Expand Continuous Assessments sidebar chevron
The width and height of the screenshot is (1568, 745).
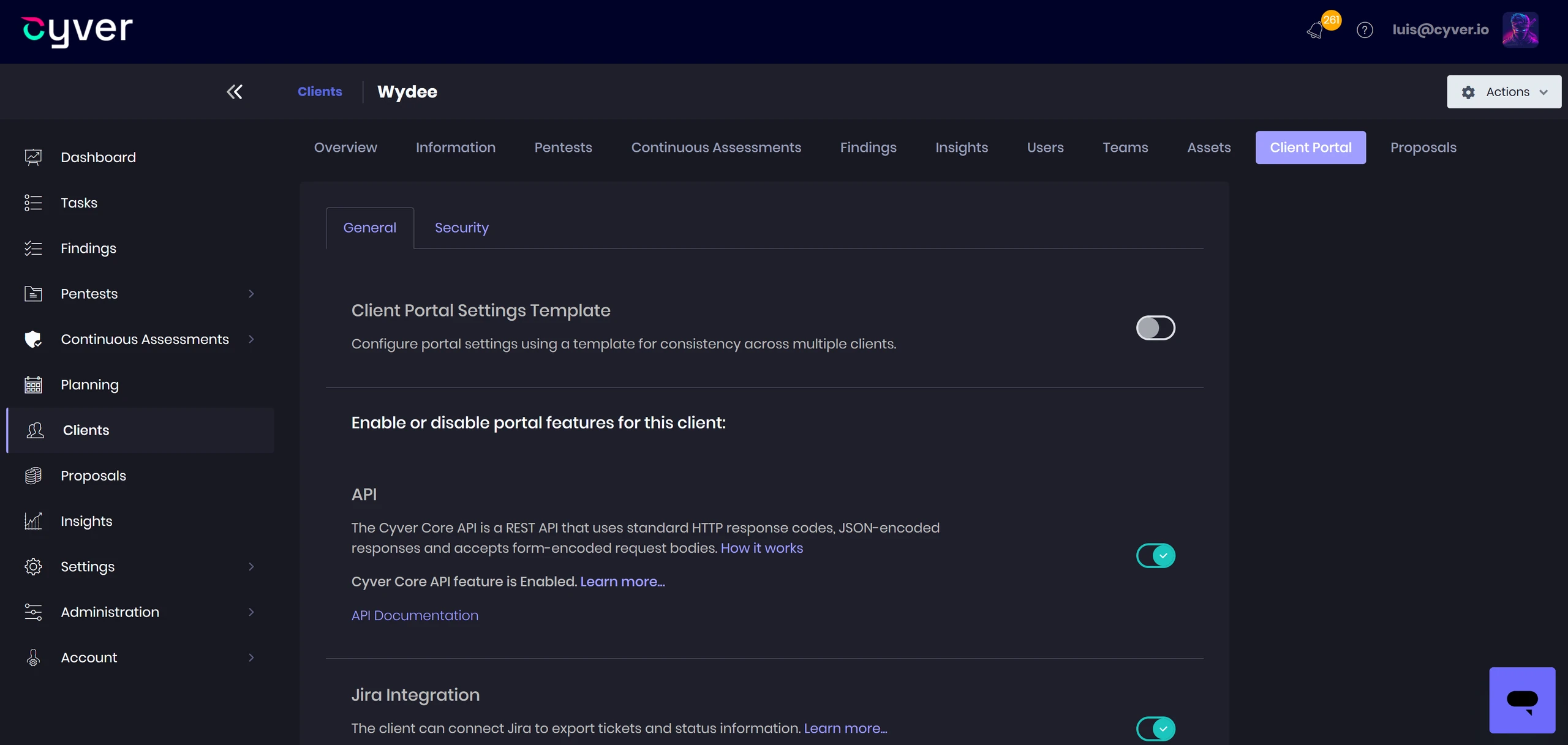251,339
